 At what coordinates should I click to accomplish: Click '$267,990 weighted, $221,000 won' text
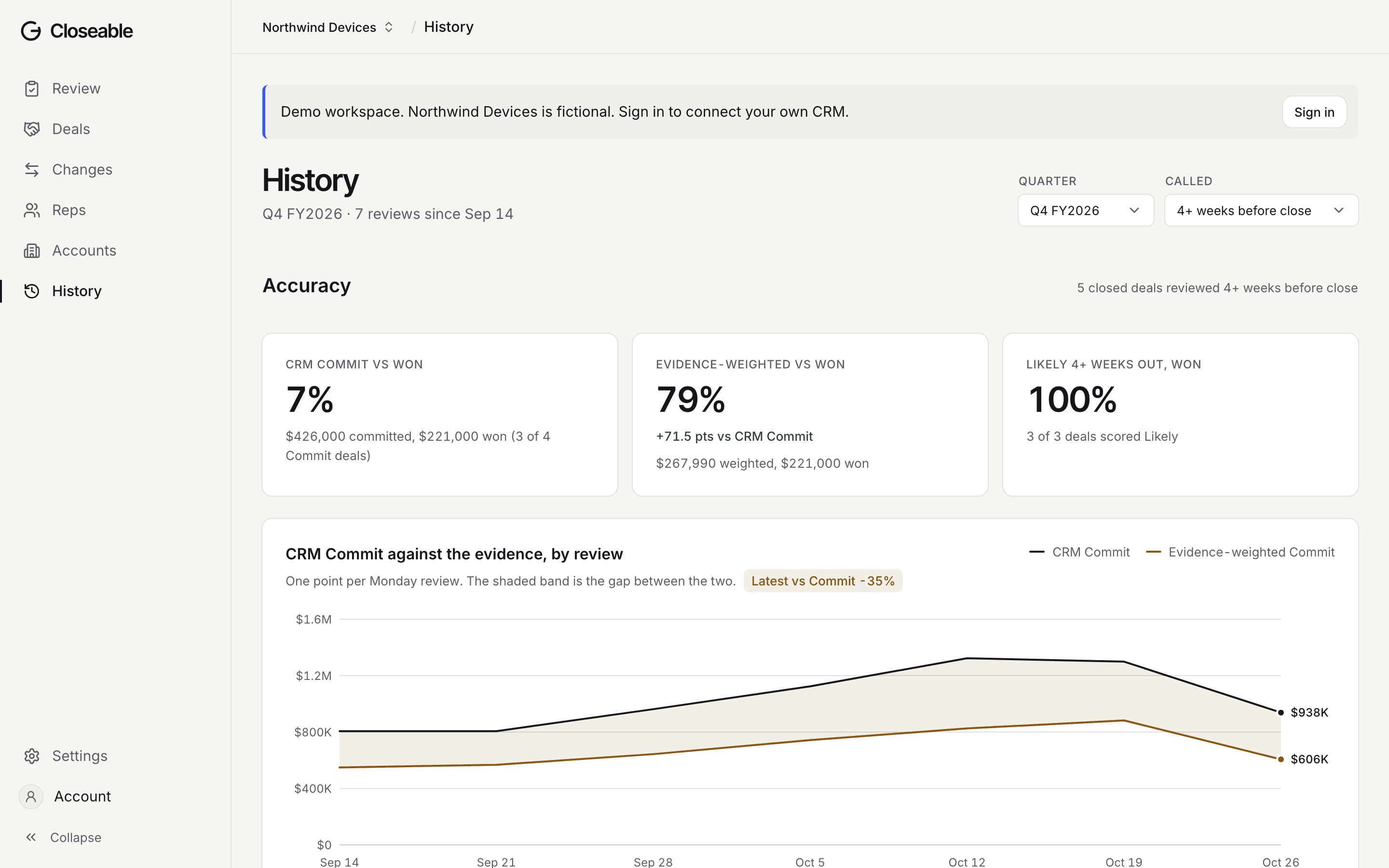point(762,463)
